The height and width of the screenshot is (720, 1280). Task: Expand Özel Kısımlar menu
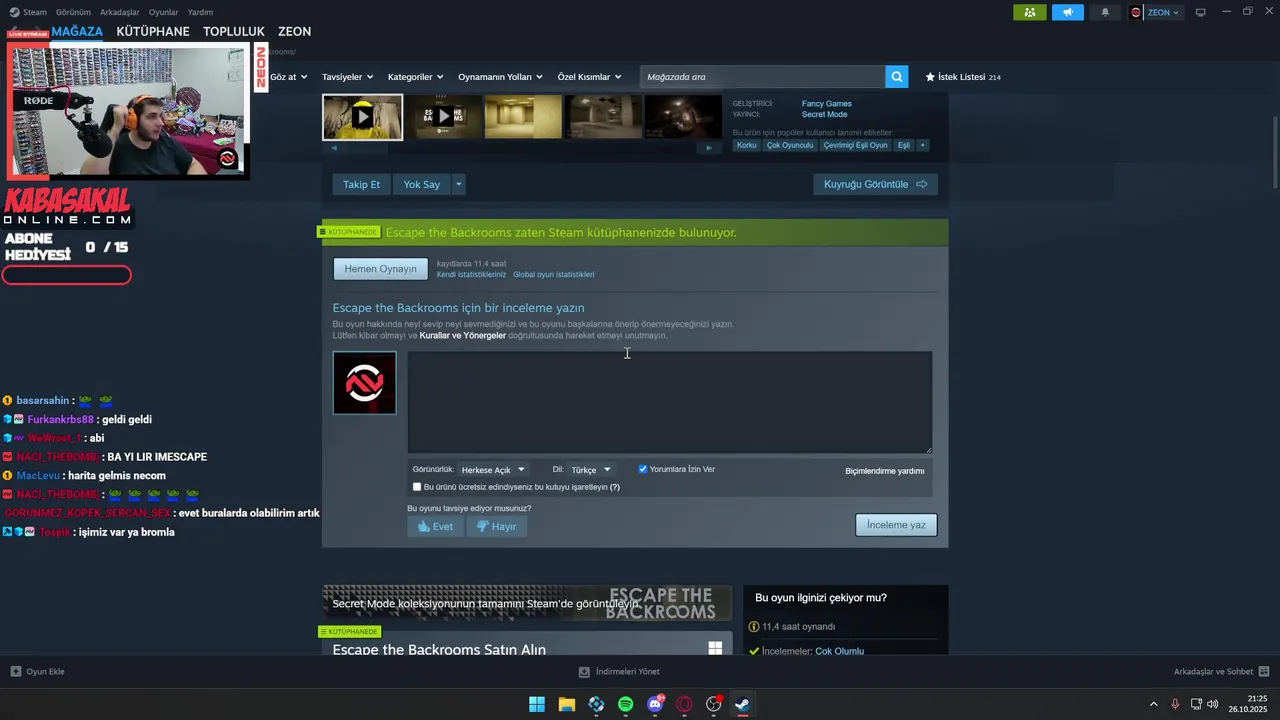click(589, 77)
